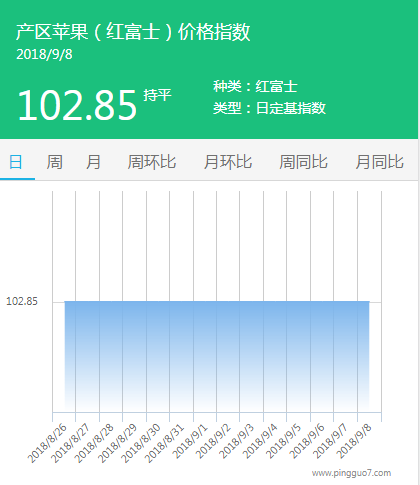
Task: Click the y-axis label 102.85
Action: (22, 301)
